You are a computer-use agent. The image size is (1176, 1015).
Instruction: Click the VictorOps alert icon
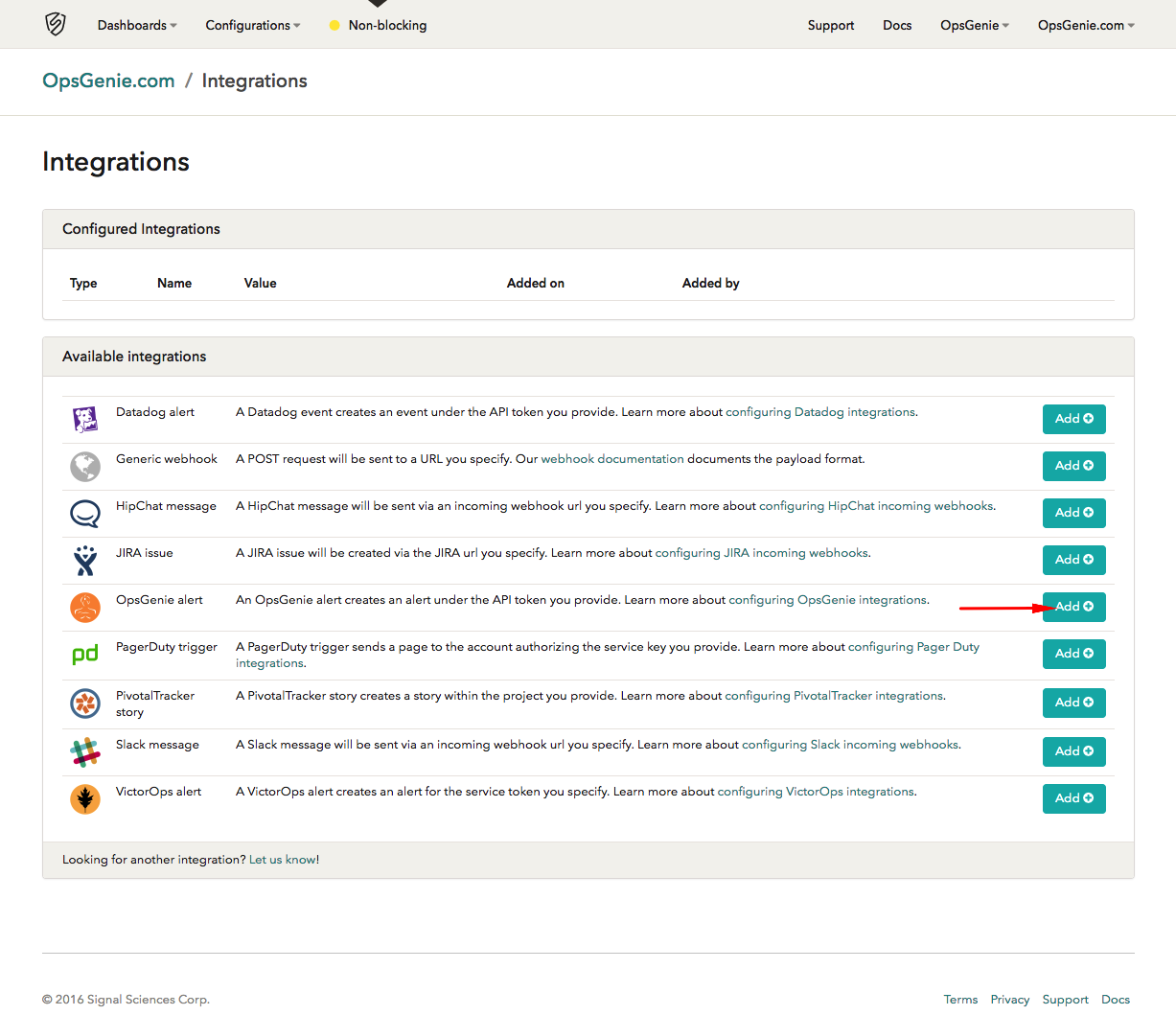point(85,799)
